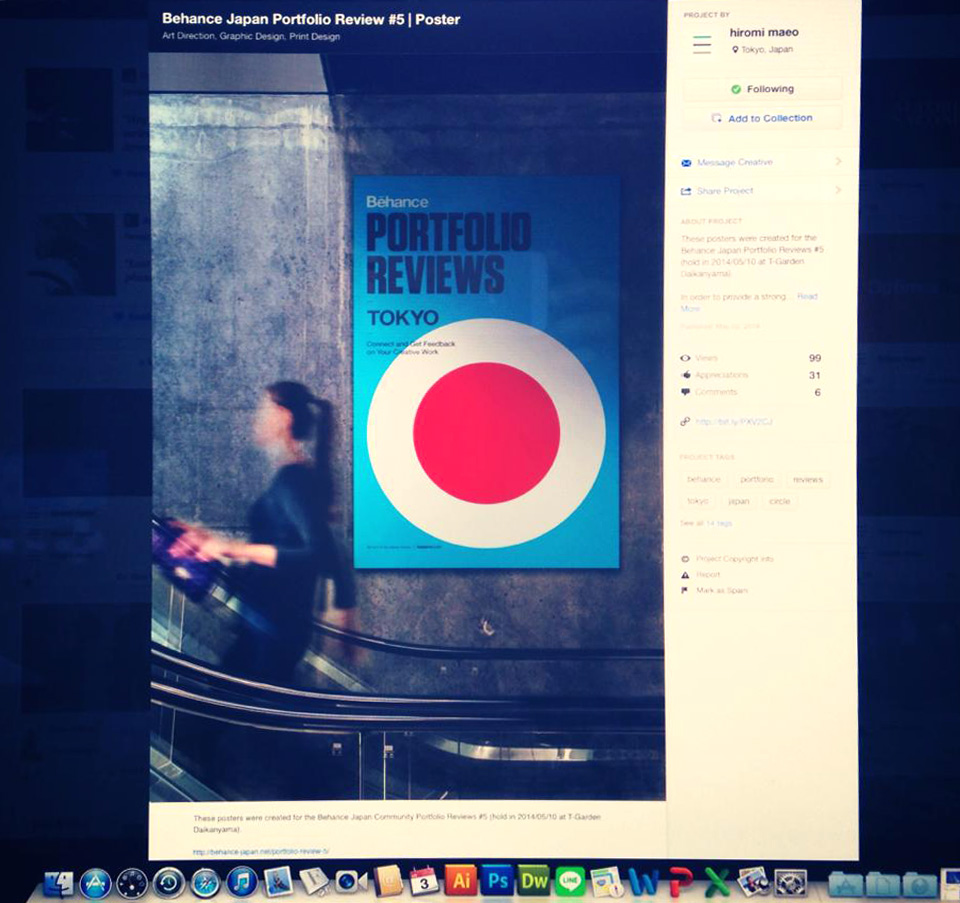Click the copyright icon beside Project Copyright Info

click(x=685, y=559)
